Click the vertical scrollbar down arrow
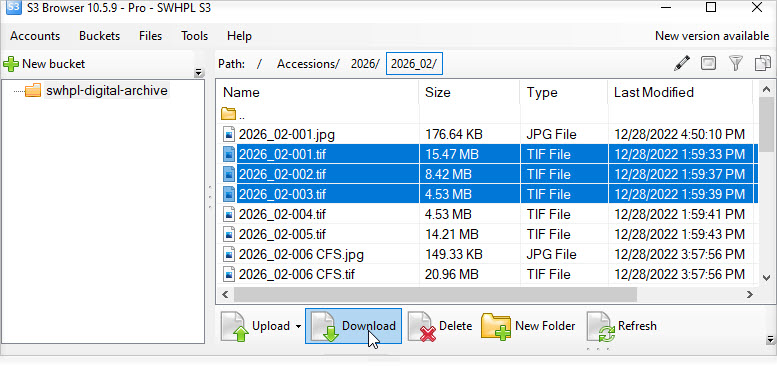The width and height of the screenshot is (777, 372). tap(766, 278)
